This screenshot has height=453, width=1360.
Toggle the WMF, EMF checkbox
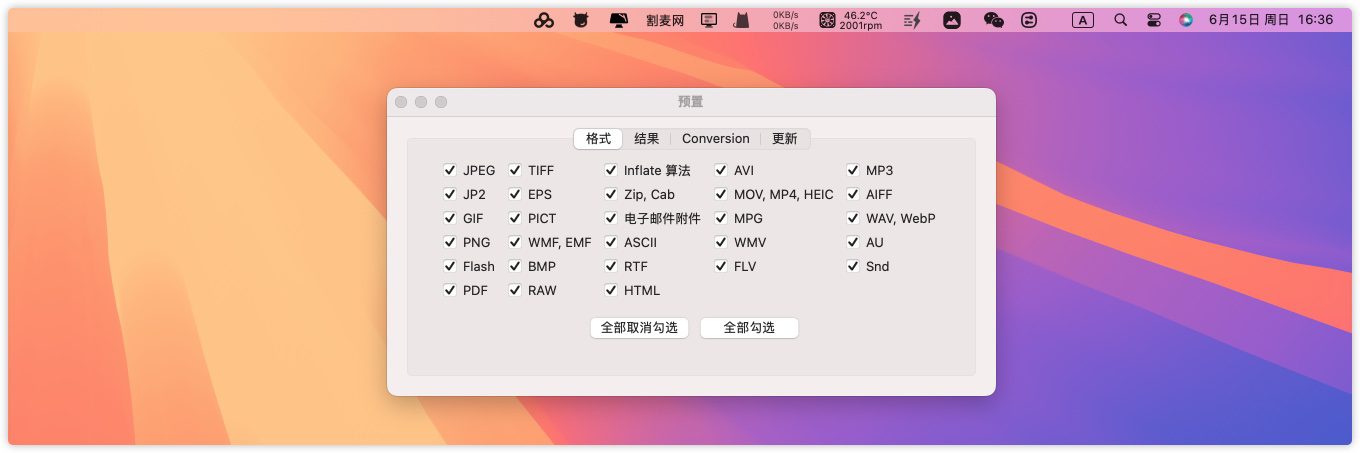point(515,242)
